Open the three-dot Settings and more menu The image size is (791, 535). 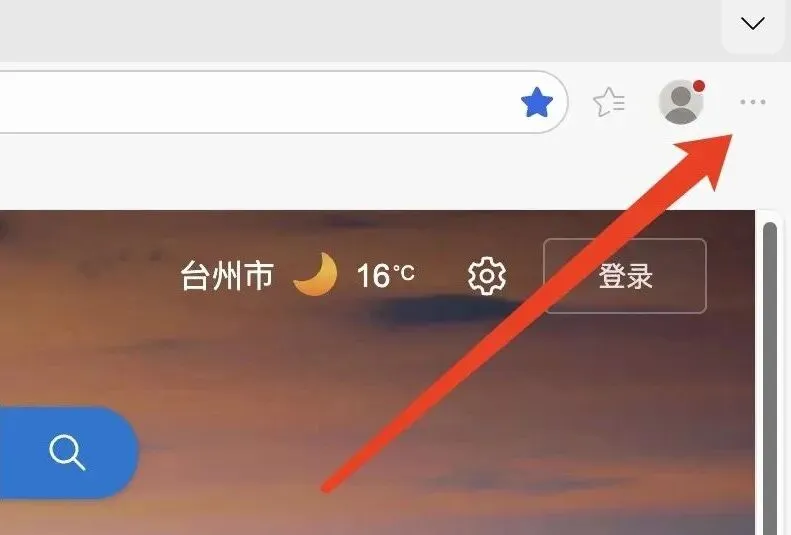(x=753, y=102)
